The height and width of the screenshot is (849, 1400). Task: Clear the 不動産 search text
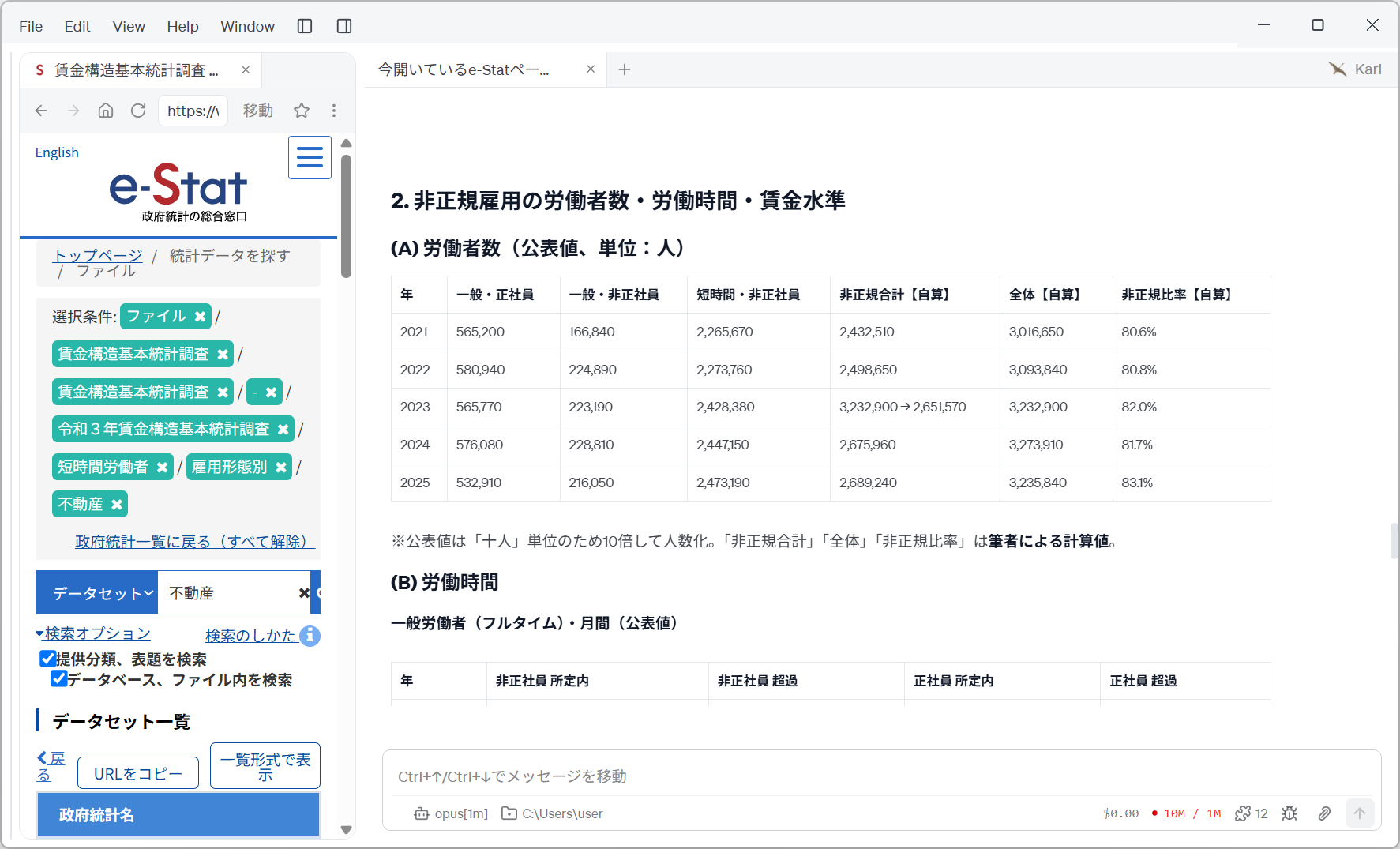coord(304,593)
